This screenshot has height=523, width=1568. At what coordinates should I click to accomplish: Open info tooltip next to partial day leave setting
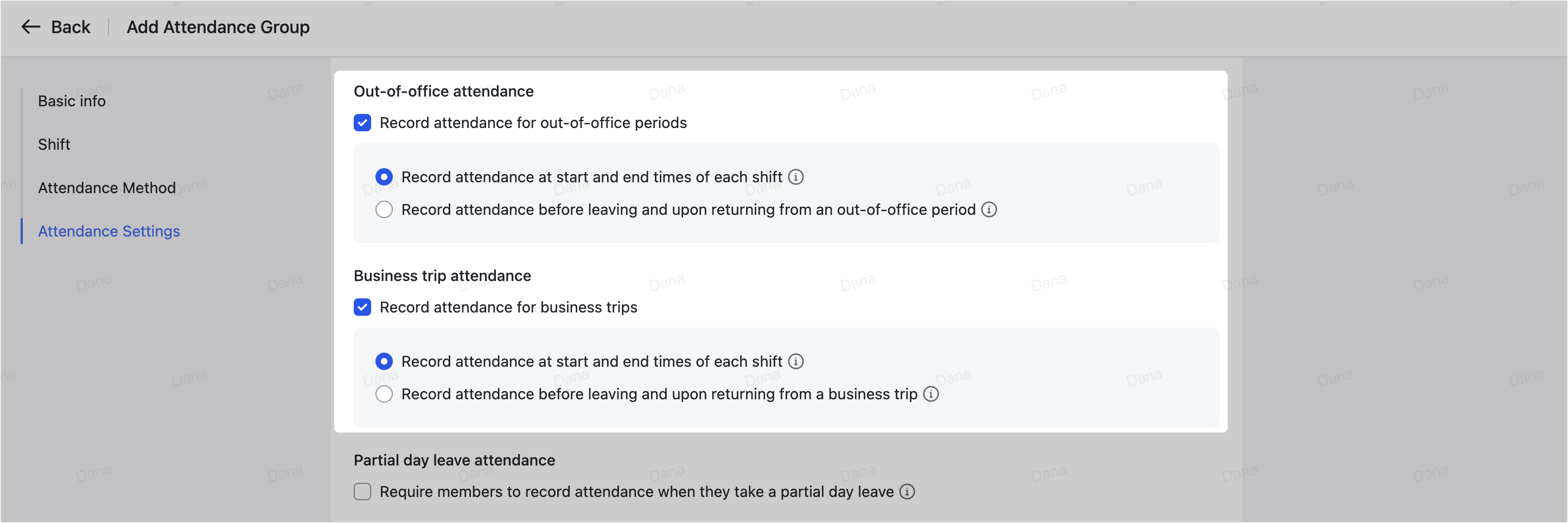pyautogui.click(x=907, y=492)
